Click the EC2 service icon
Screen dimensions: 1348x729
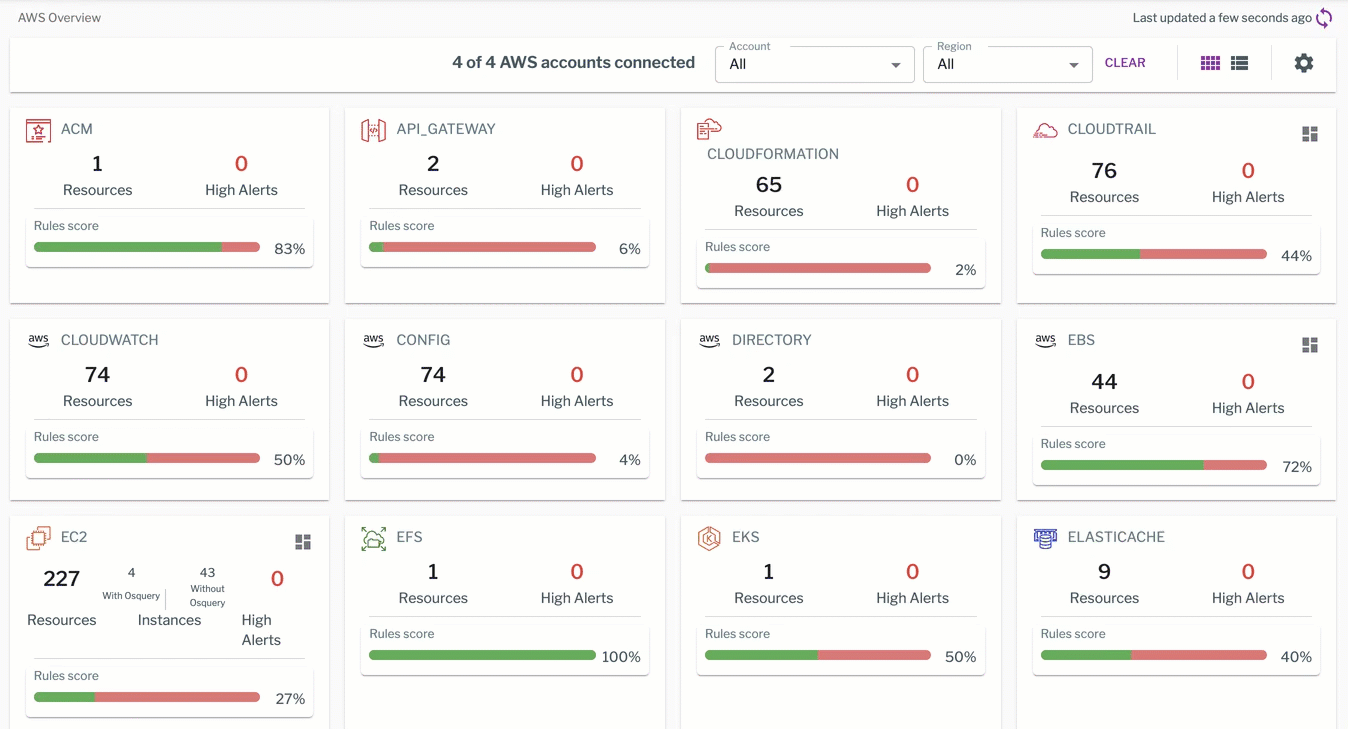click(38, 538)
